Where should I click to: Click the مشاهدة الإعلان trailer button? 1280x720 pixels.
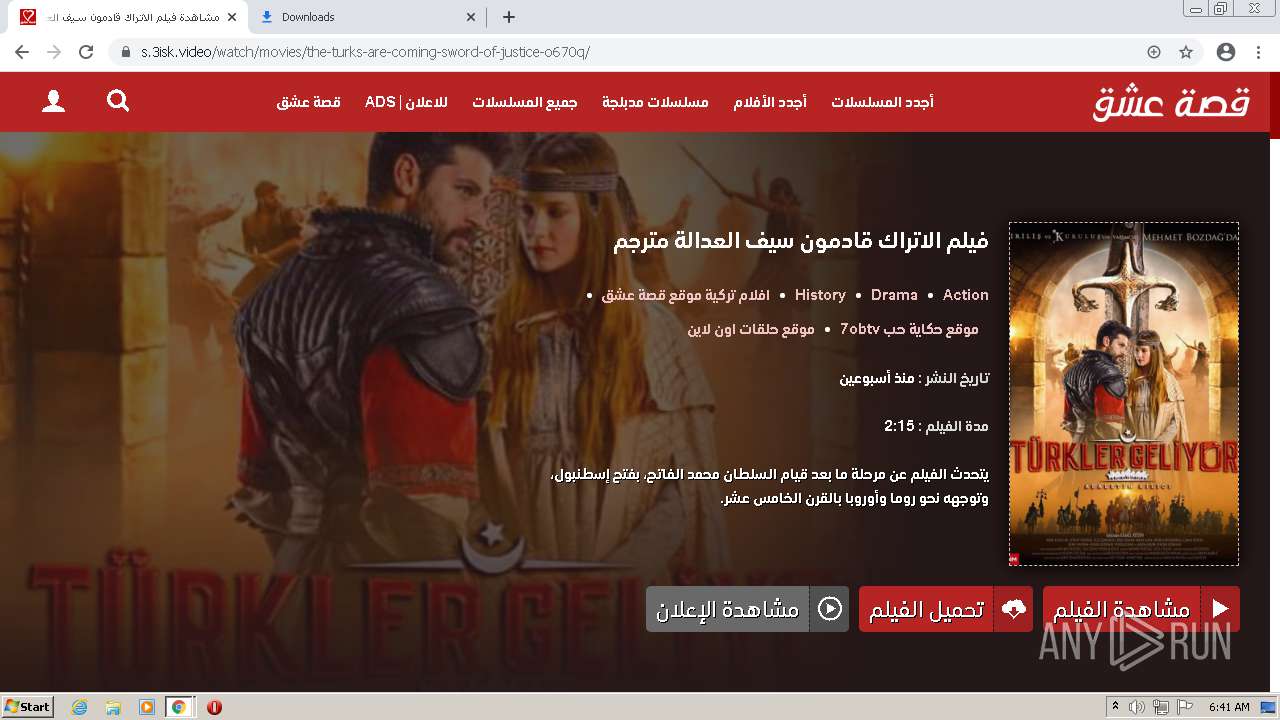coord(747,609)
